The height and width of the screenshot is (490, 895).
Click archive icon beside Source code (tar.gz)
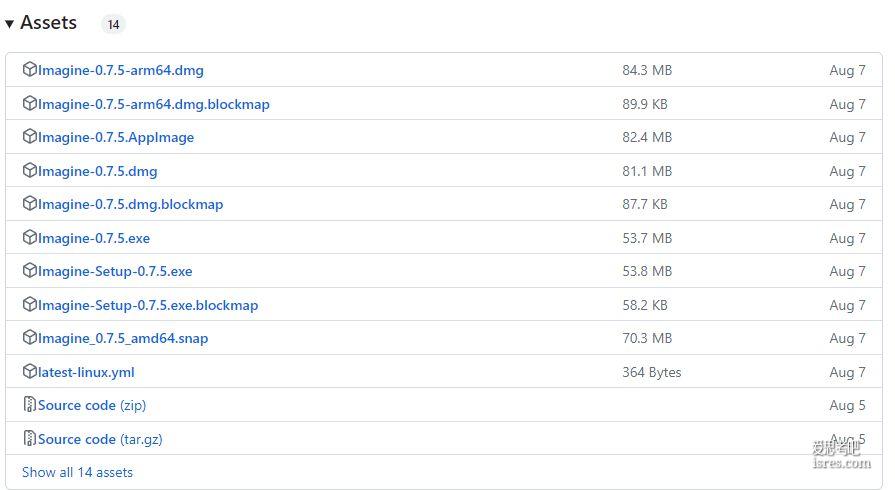(x=30, y=438)
